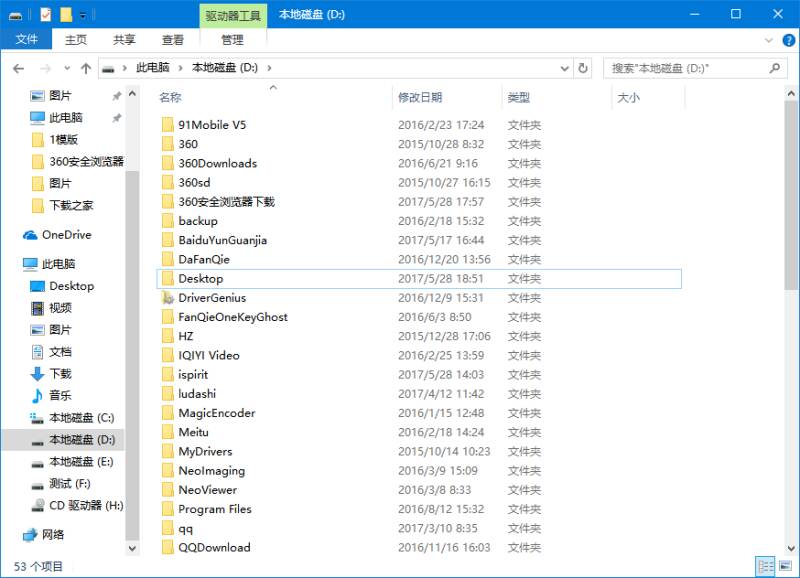Sort by the 名称 column header
This screenshot has width=800, height=578.
click(170, 97)
